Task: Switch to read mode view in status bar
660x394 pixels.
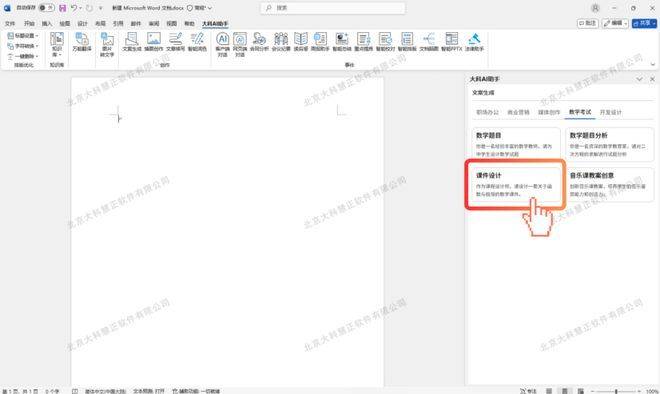Action: (549, 391)
